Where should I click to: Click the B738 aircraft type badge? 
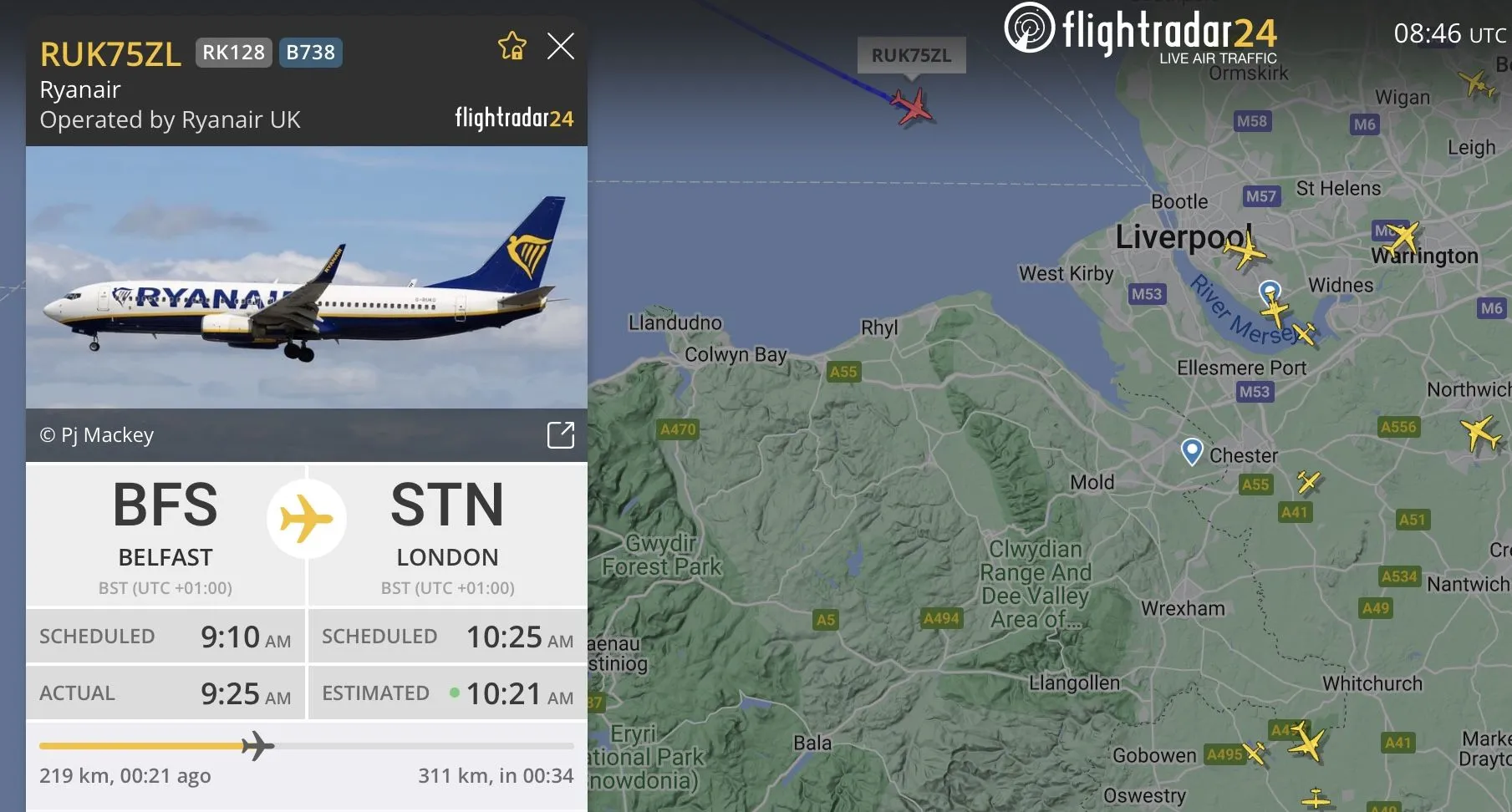tap(310, 53)
